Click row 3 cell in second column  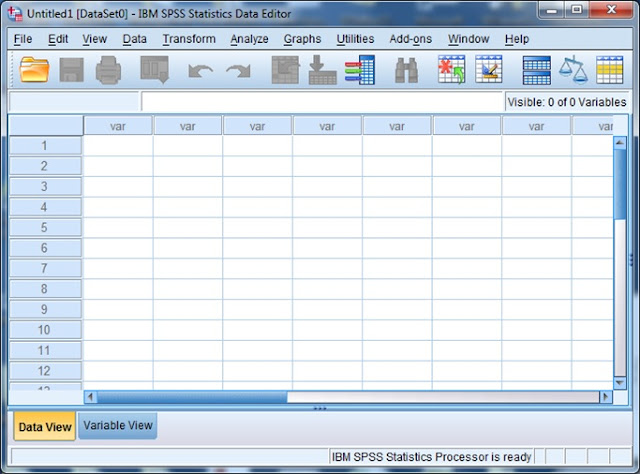click(x=188, y=187)
